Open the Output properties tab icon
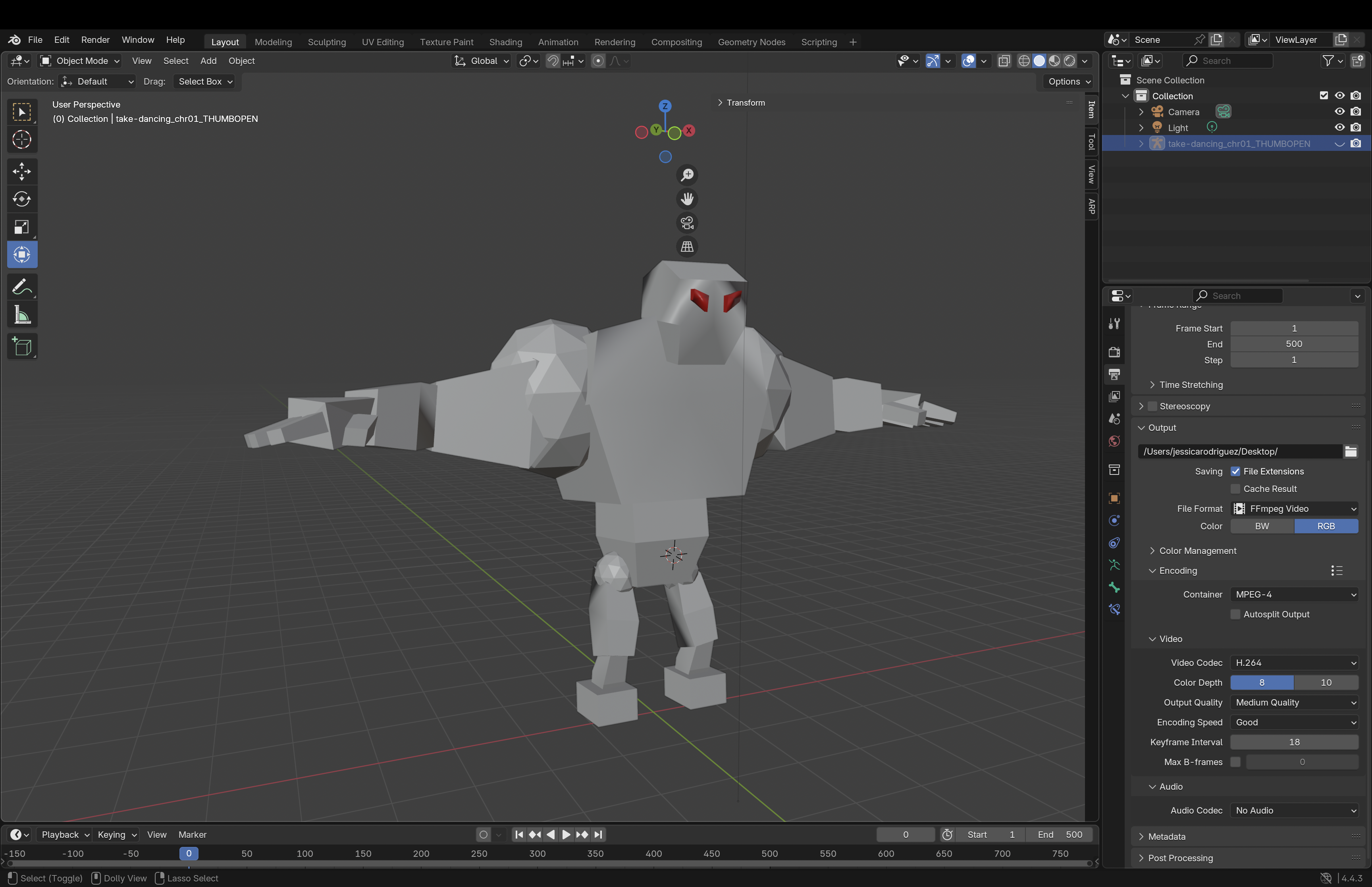 (x=1115, y=374)
